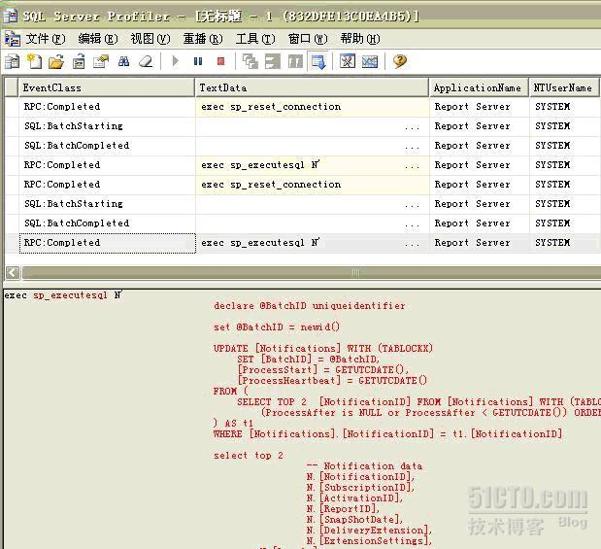Click 'exec sp_executesql N' at detail pane top
This screenshot has width=601, height=549.
pyautogui.click(x=62, y=295)
